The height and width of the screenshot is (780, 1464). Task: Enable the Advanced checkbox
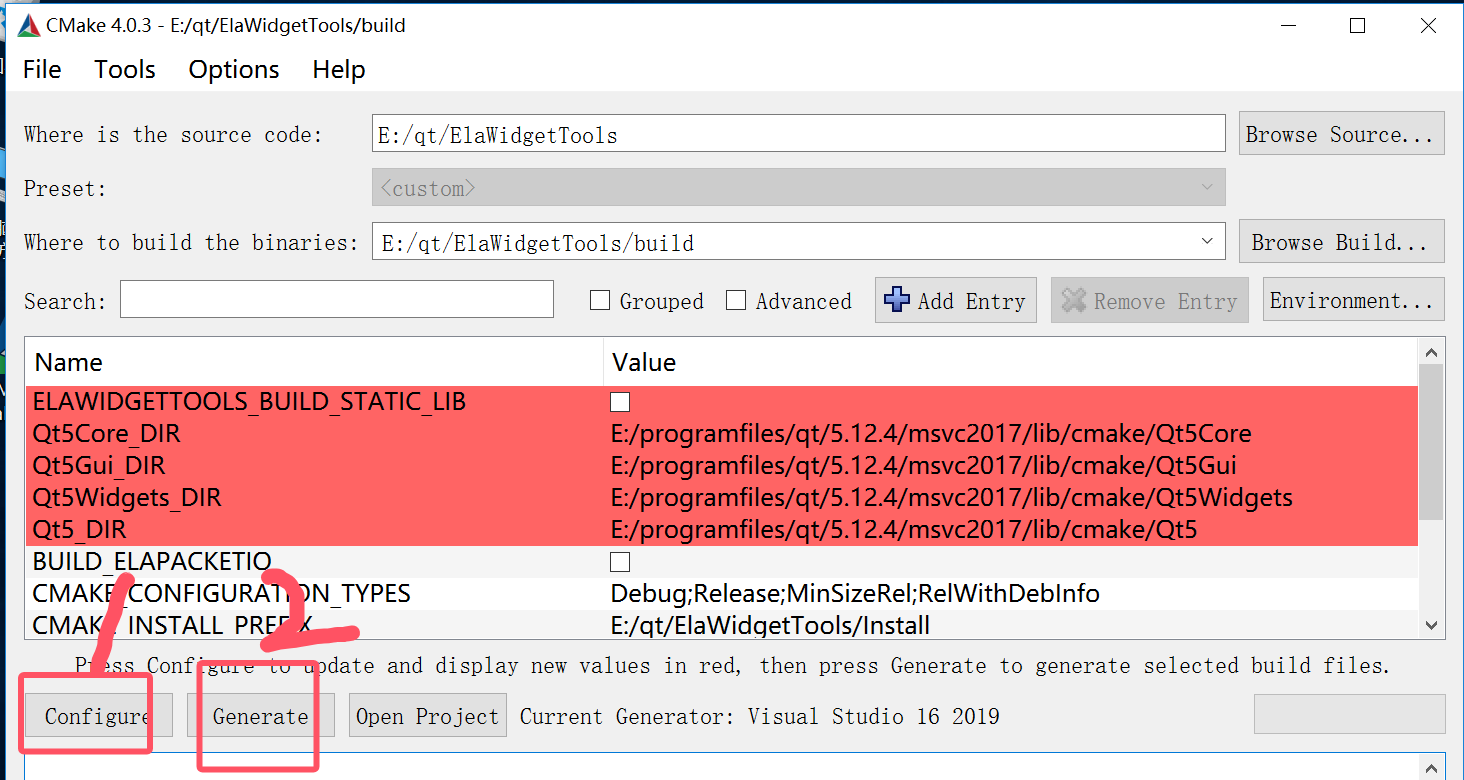pos(736,300)
